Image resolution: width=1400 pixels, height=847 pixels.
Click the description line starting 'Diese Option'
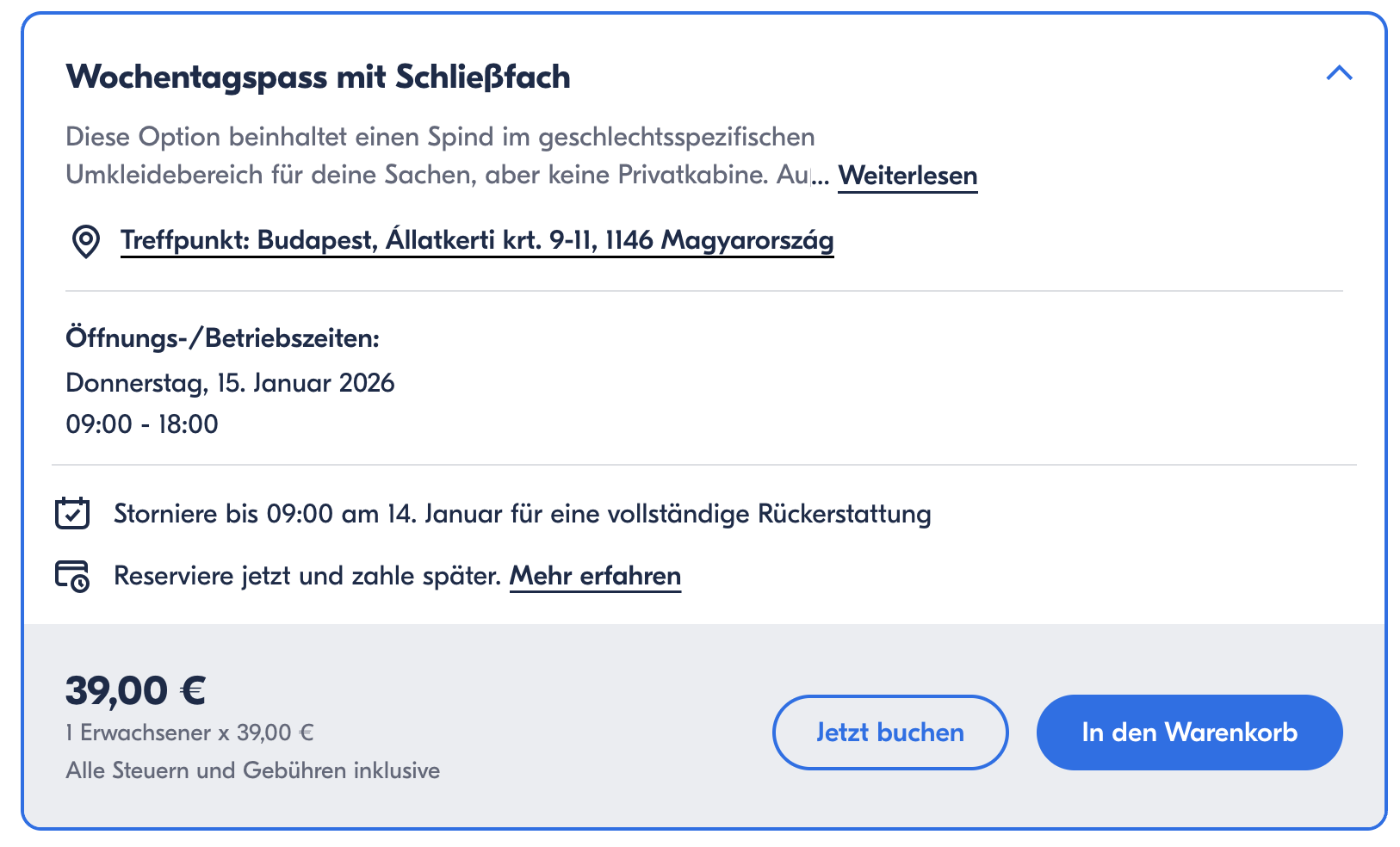440,137
